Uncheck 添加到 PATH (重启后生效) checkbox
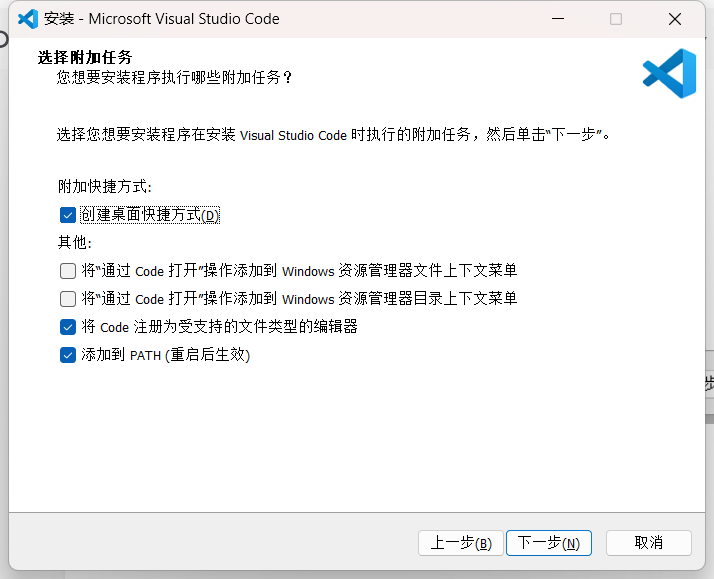 [x=68, y=355]
